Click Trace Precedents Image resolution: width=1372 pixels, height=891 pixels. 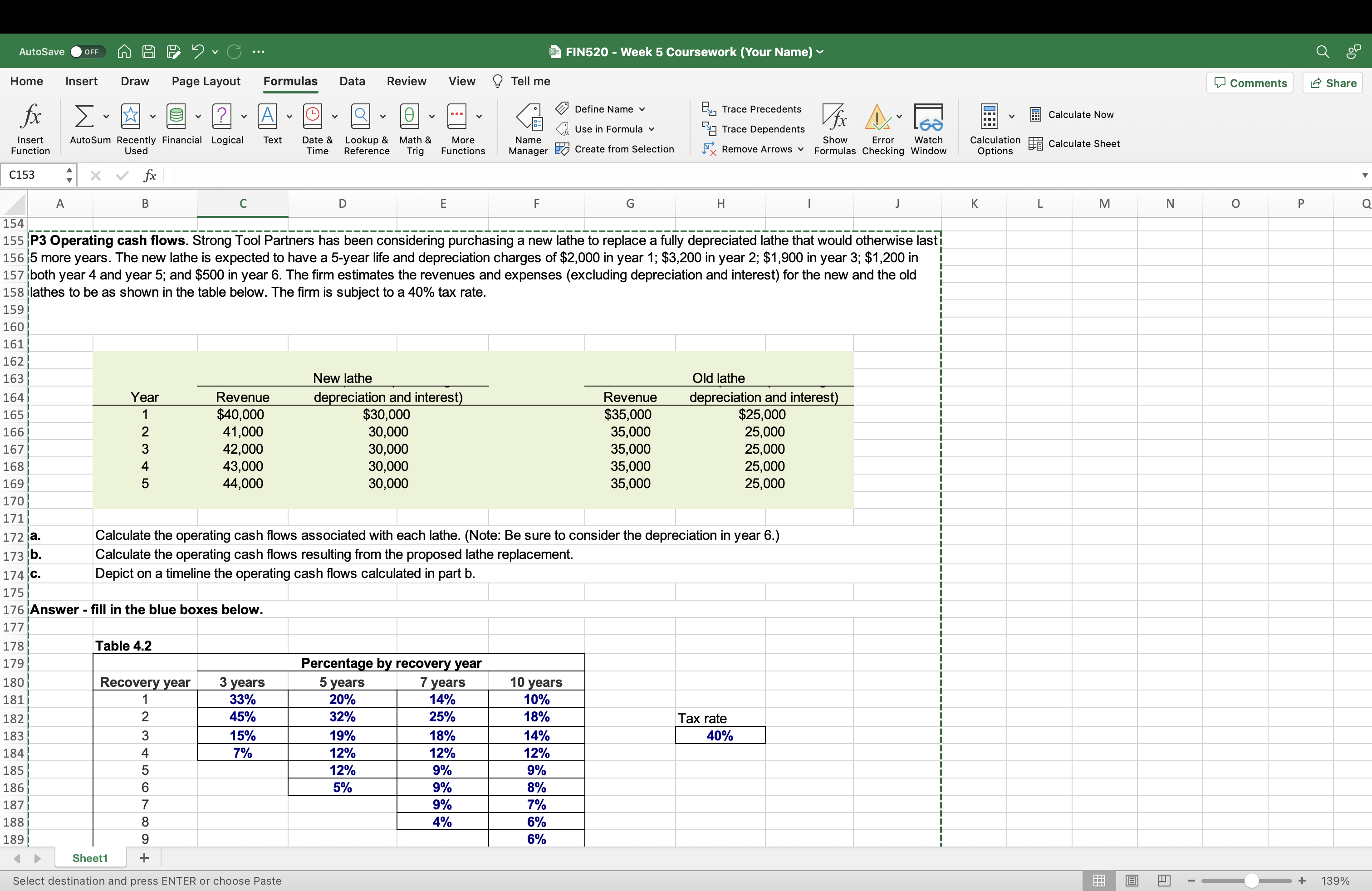(x=752, y=109)
